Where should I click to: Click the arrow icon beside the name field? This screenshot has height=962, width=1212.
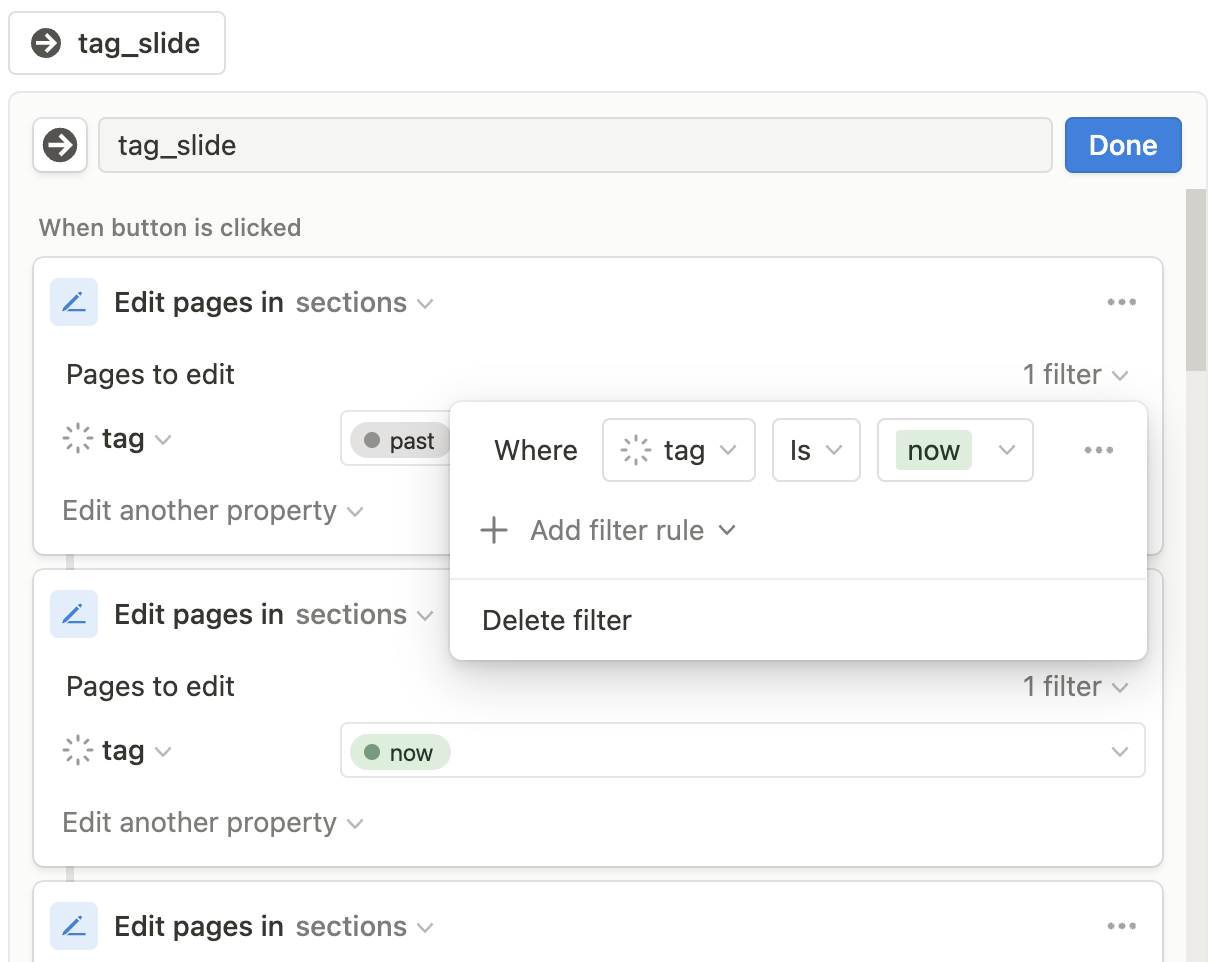tap(60, 146)
